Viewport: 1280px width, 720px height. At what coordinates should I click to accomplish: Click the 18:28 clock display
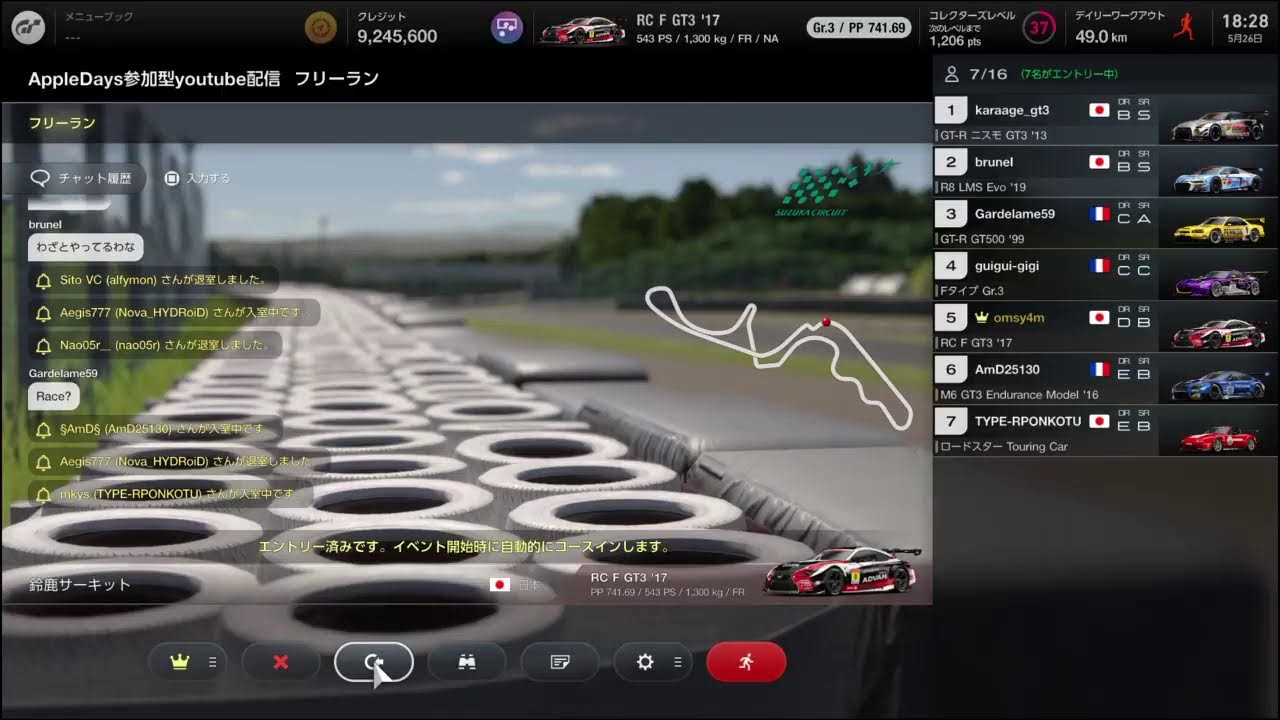click(x=1244, y=20)
